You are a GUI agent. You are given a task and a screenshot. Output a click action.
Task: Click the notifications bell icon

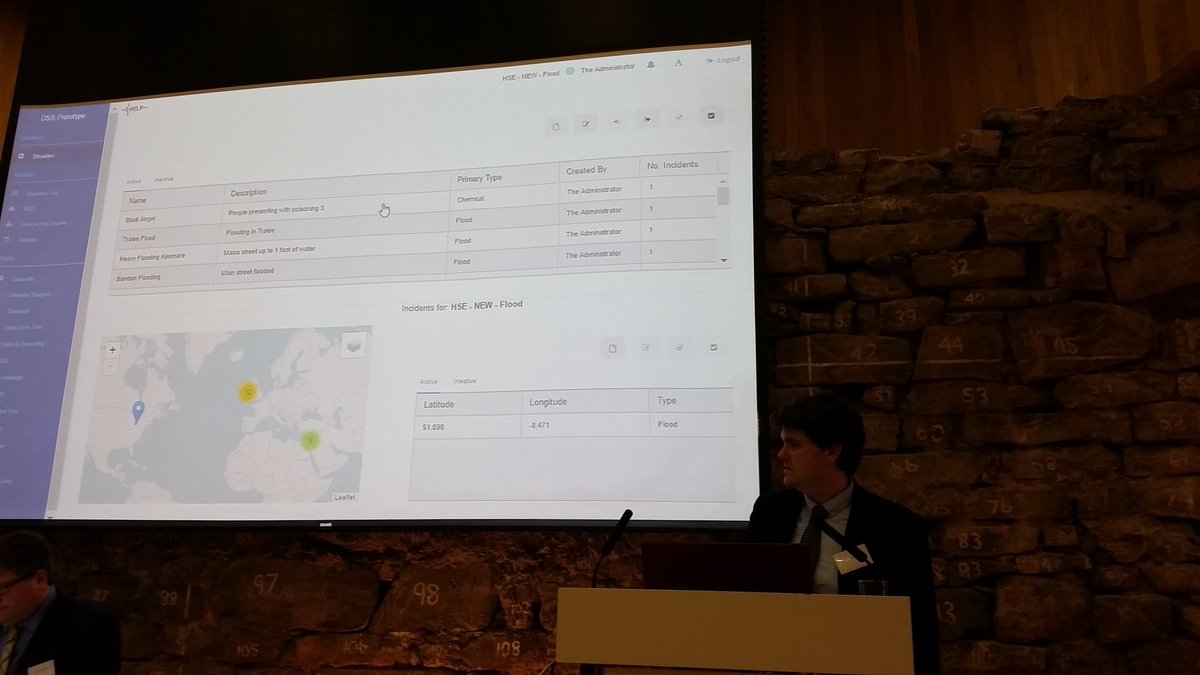pyautogui.click(x=652, y=65)
